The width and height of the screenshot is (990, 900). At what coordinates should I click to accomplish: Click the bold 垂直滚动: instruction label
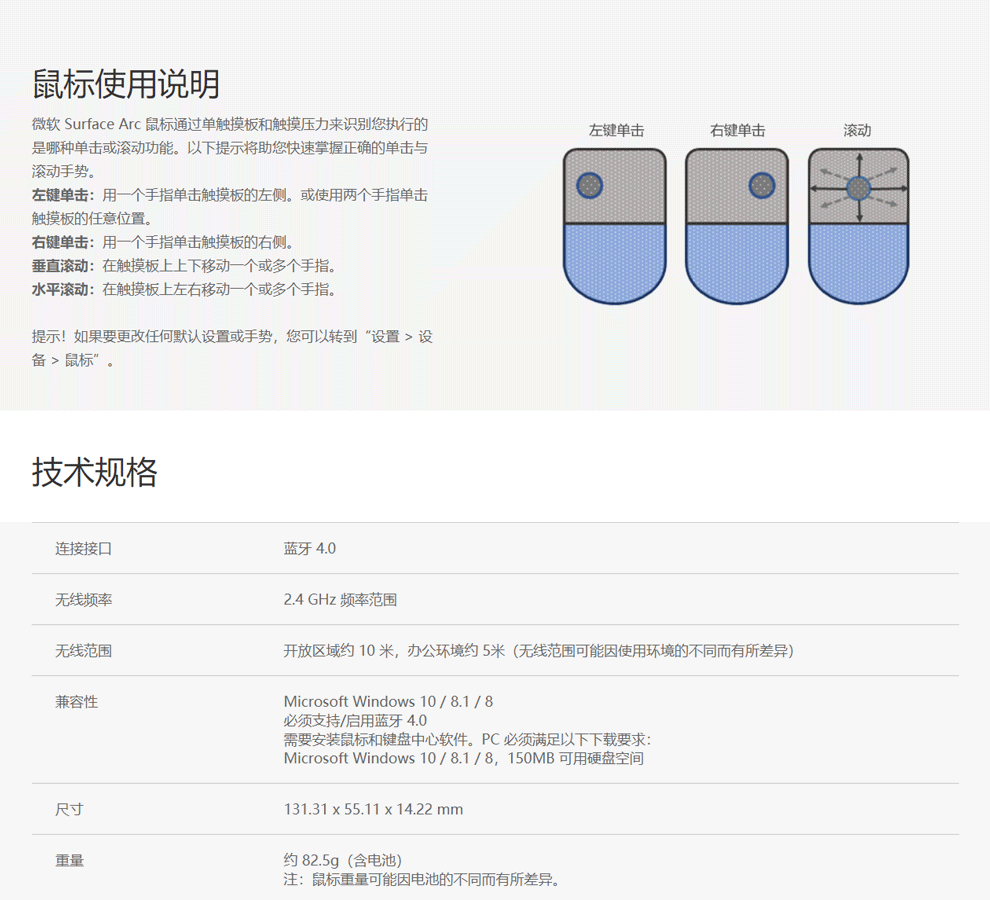pos(63,266)
